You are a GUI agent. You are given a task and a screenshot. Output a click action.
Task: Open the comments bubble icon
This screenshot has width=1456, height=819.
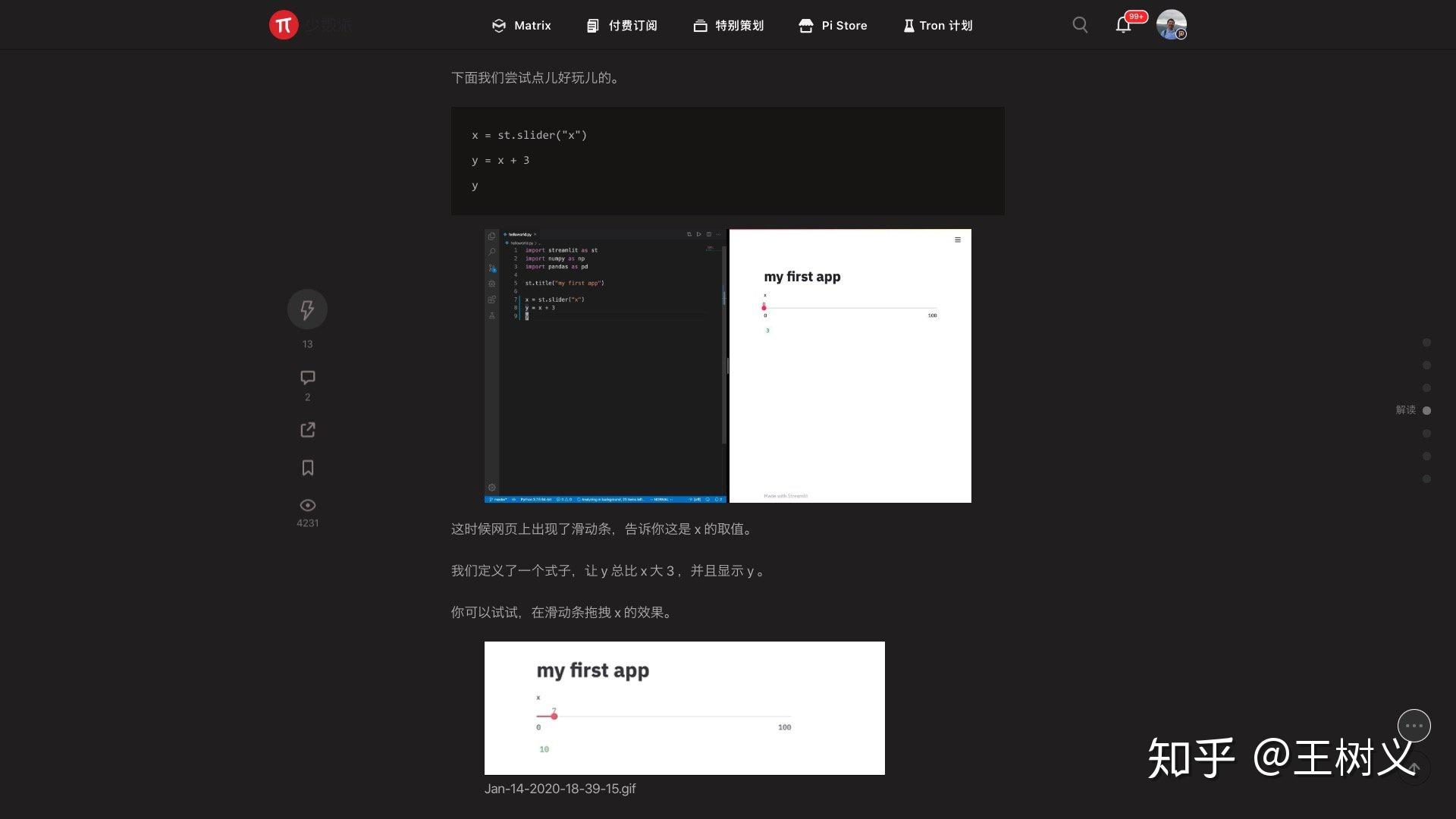click(x=307, y=378)
